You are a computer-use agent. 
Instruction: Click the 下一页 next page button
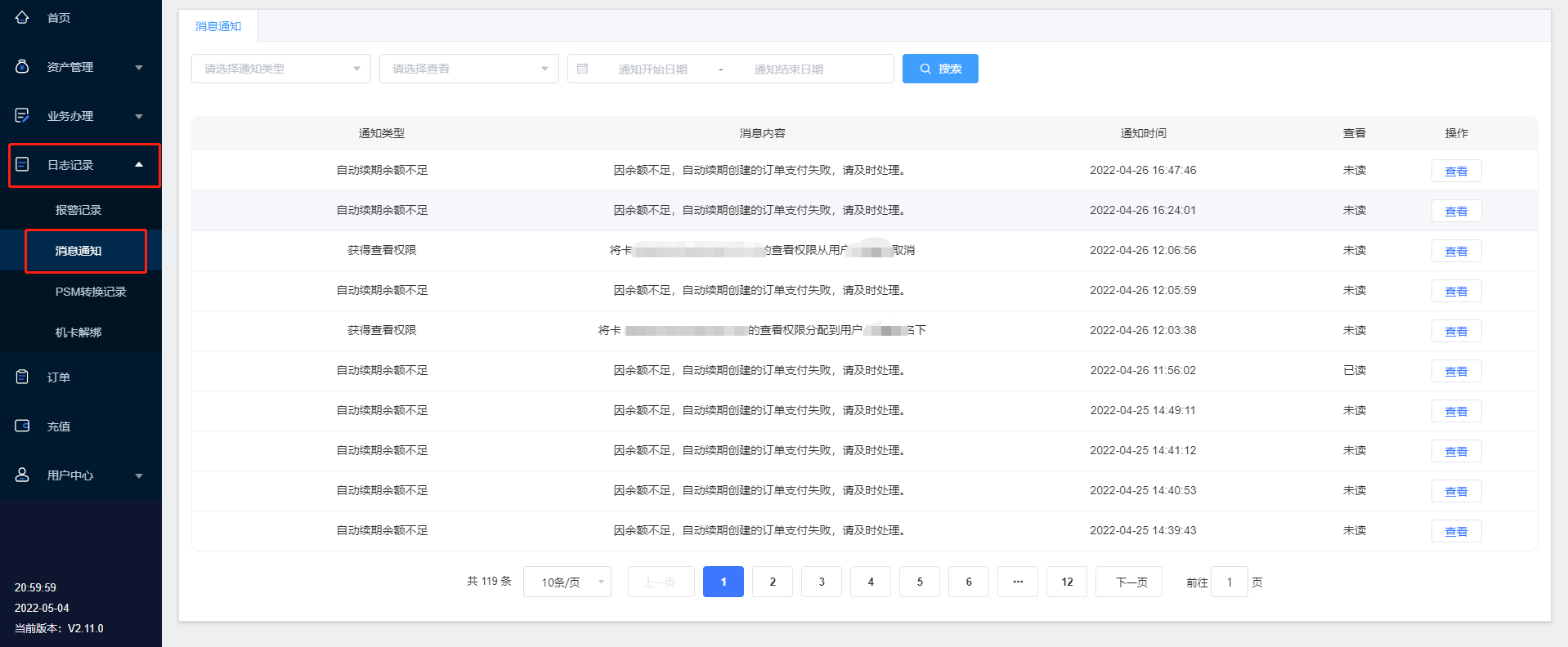(x=1129, y=582)
